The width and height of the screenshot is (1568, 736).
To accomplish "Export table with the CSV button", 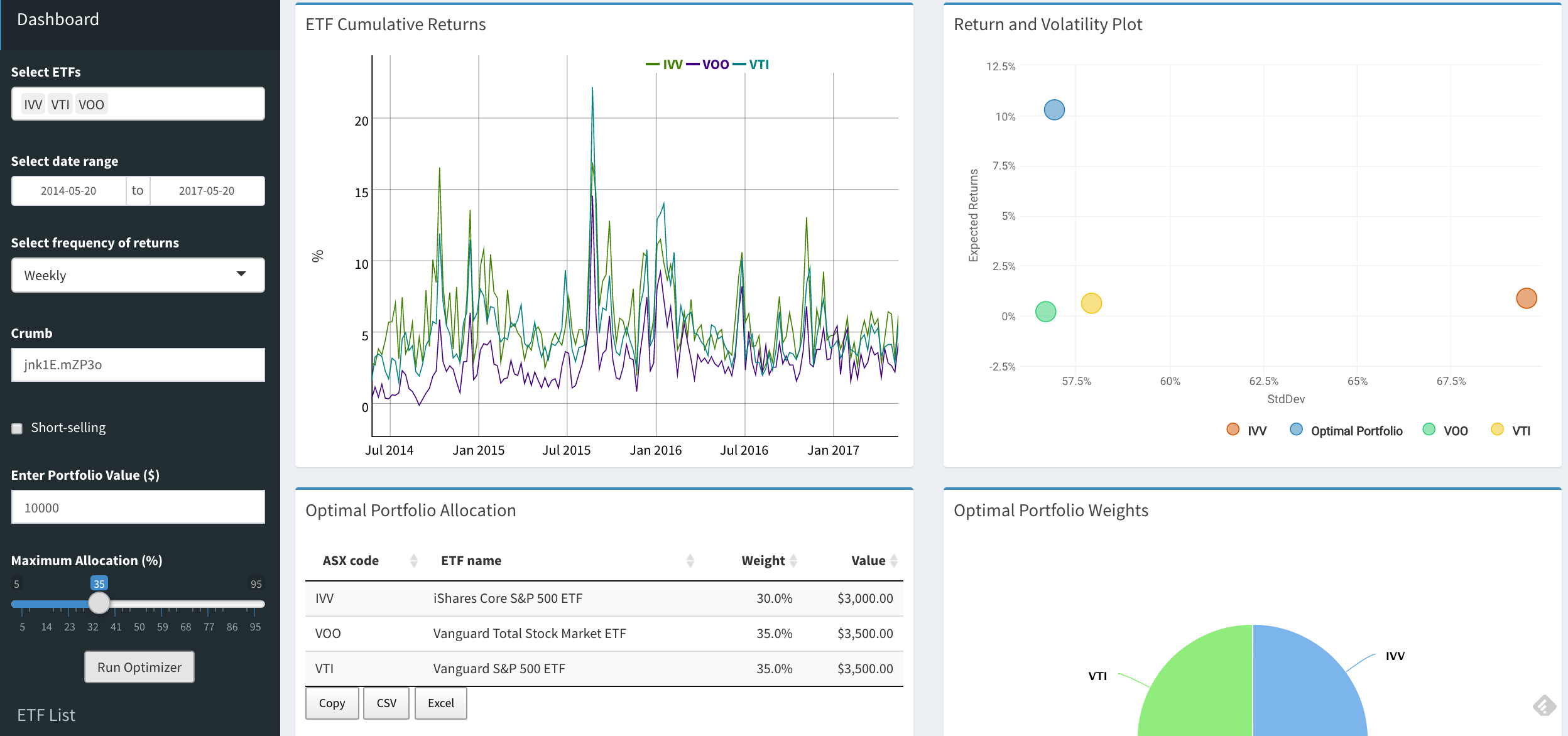I will point(386,703).
